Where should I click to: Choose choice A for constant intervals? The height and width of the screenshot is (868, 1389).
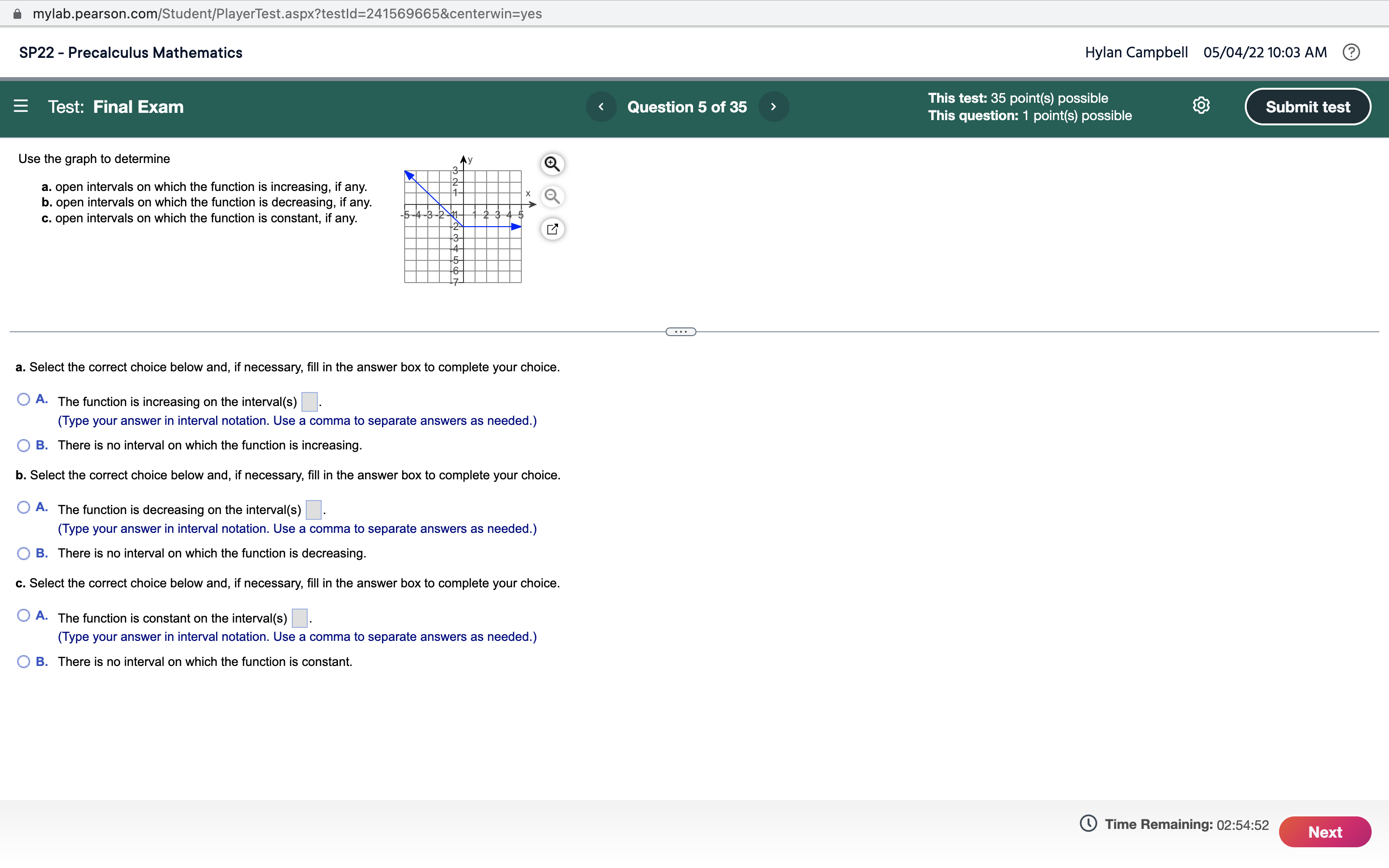24,615
